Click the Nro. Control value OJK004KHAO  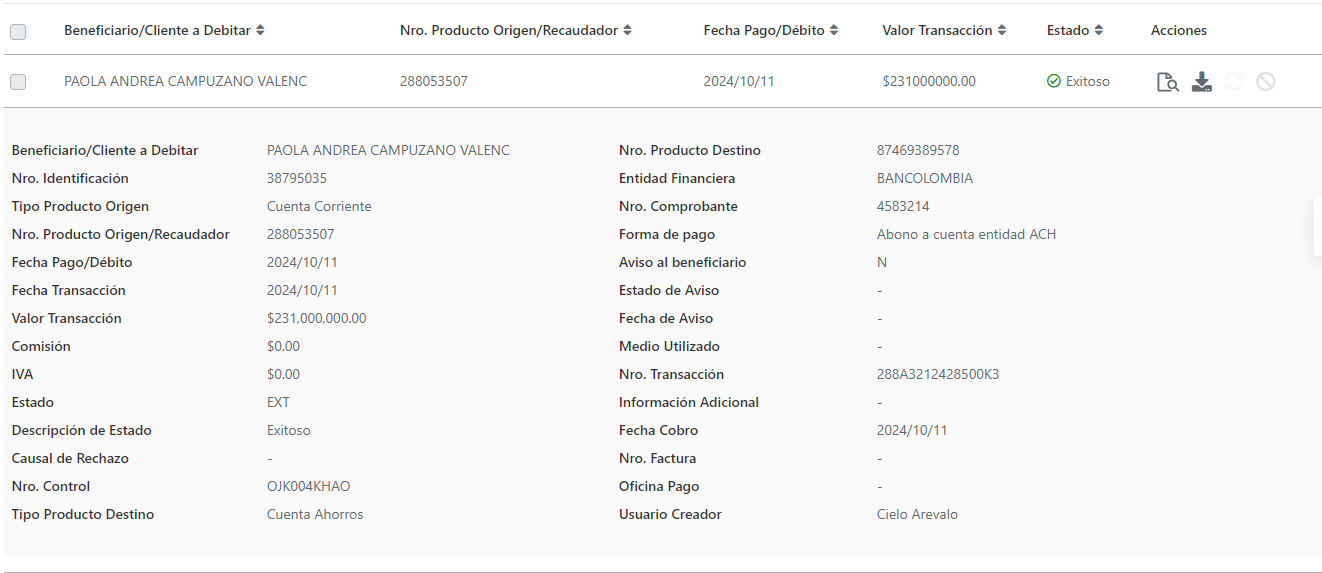[309, 487]
